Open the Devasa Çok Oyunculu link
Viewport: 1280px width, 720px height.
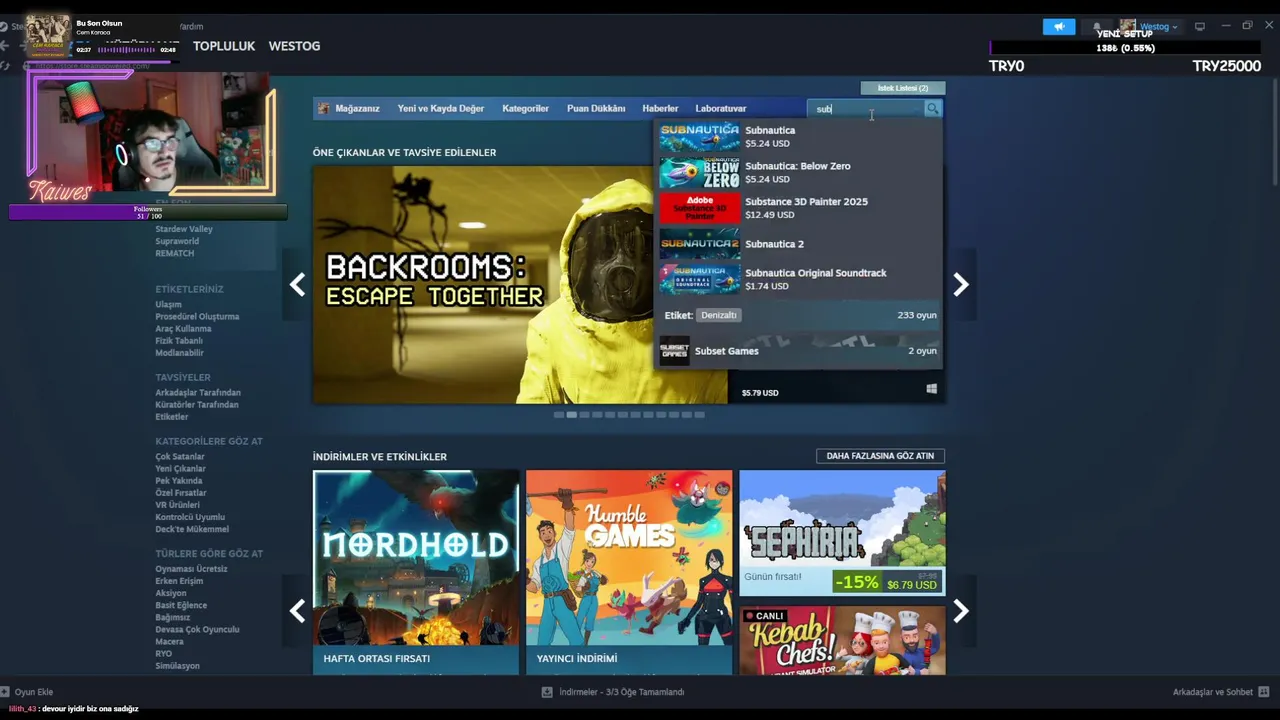197,630
